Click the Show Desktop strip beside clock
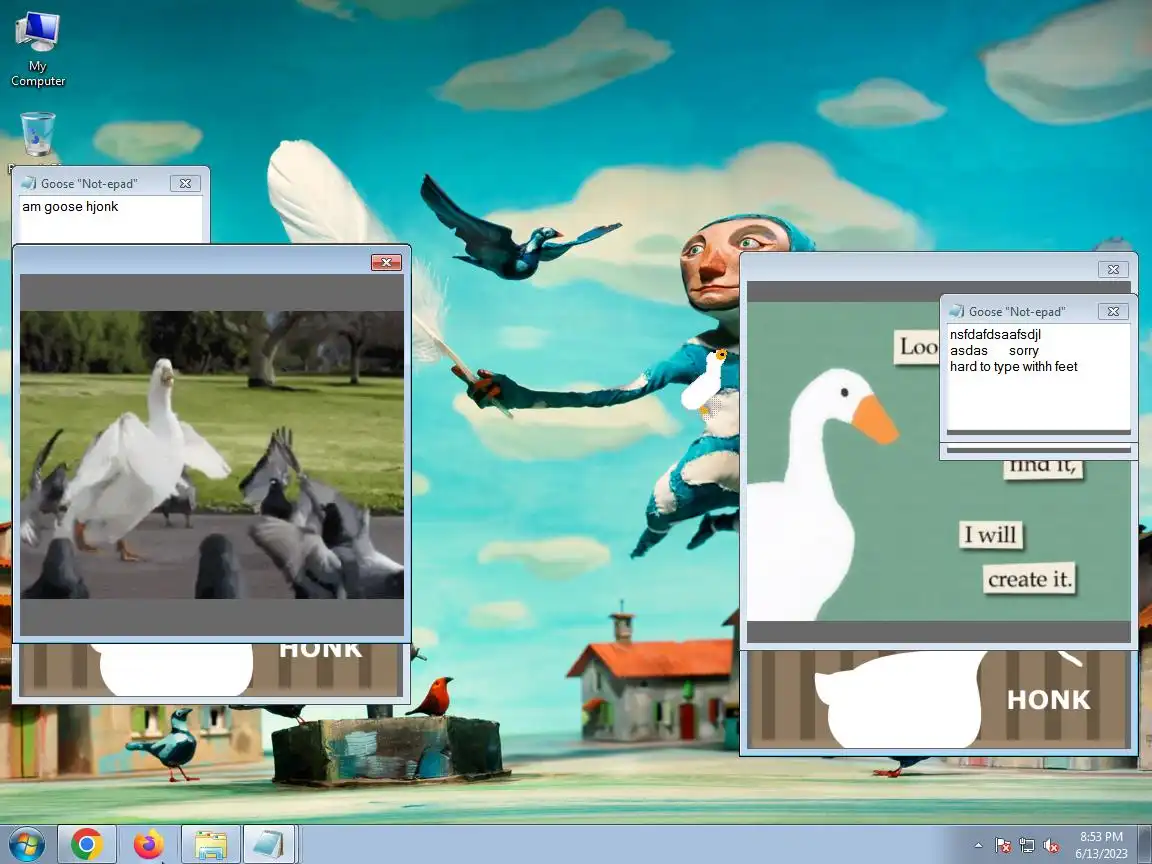 (x=1145, y=844)
